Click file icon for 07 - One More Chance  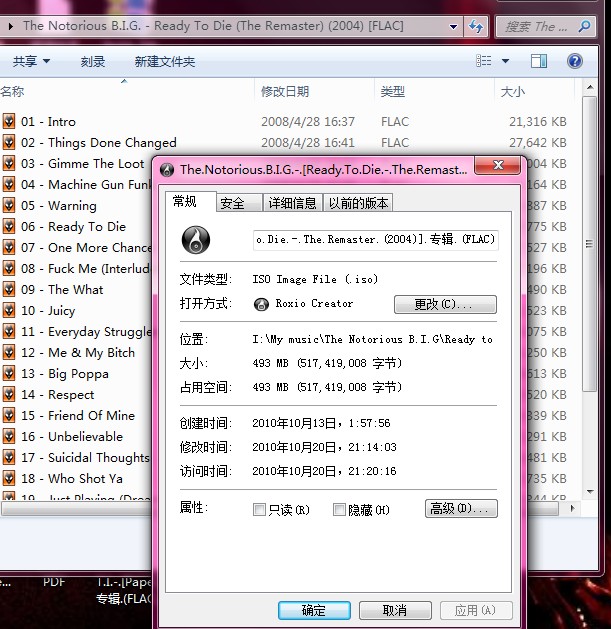tap(9, 247)
